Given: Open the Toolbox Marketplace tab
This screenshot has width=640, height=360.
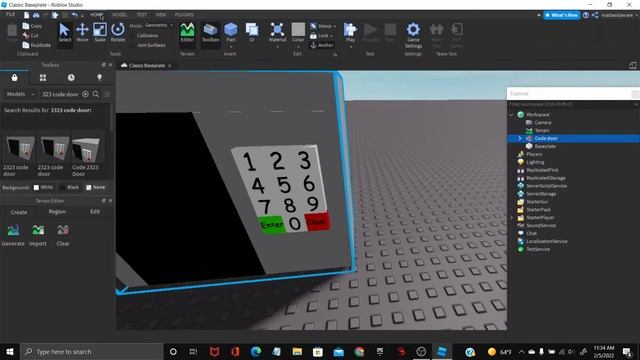Looking at the screenshot, I should [15, 78].
